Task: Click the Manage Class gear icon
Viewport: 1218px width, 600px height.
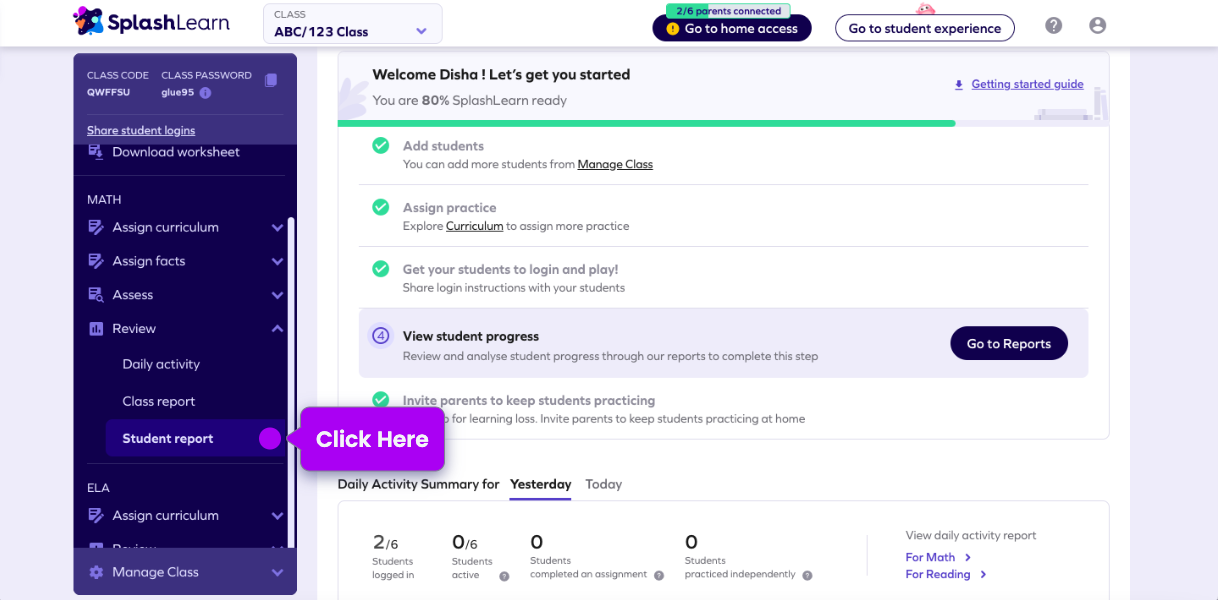Action: (96, 572)
